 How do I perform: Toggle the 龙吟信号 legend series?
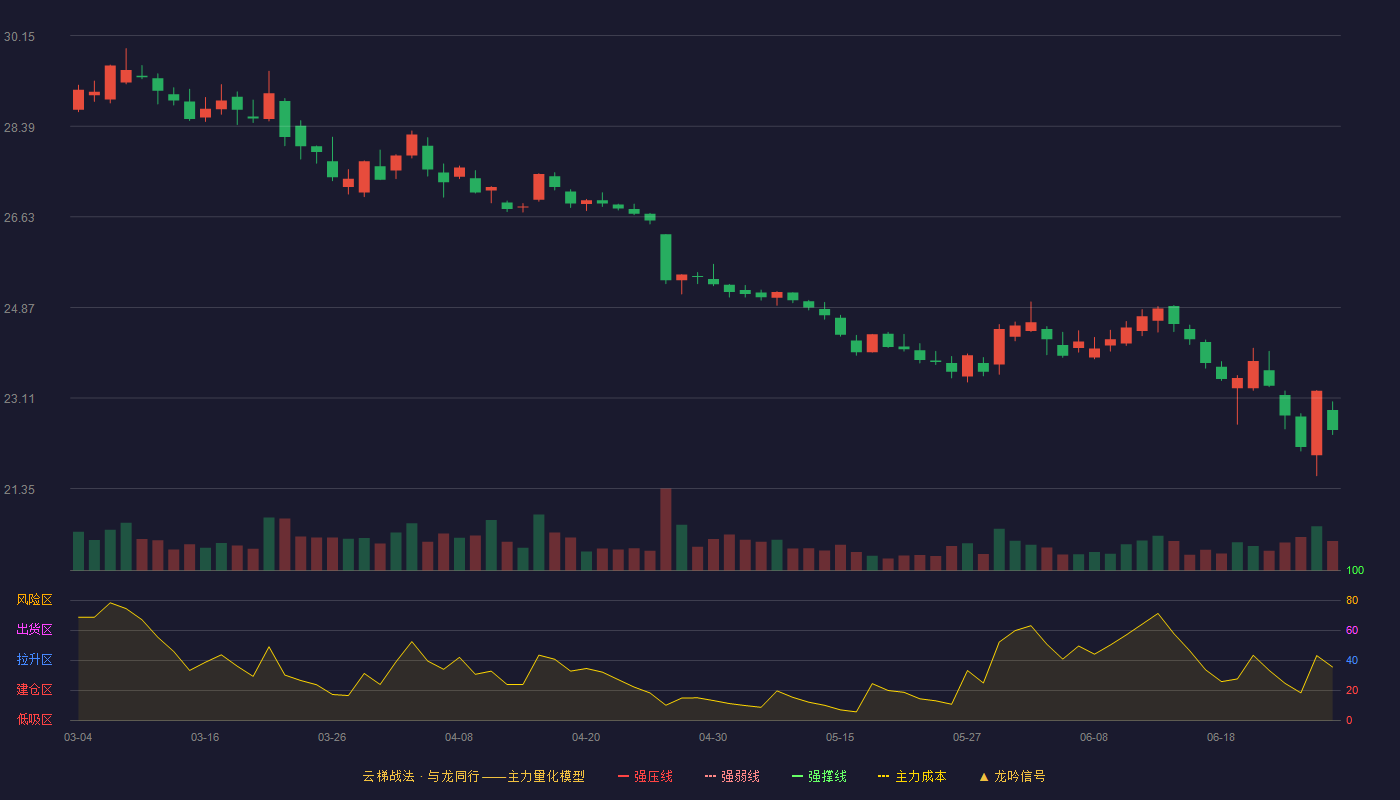pos(1012,776)
